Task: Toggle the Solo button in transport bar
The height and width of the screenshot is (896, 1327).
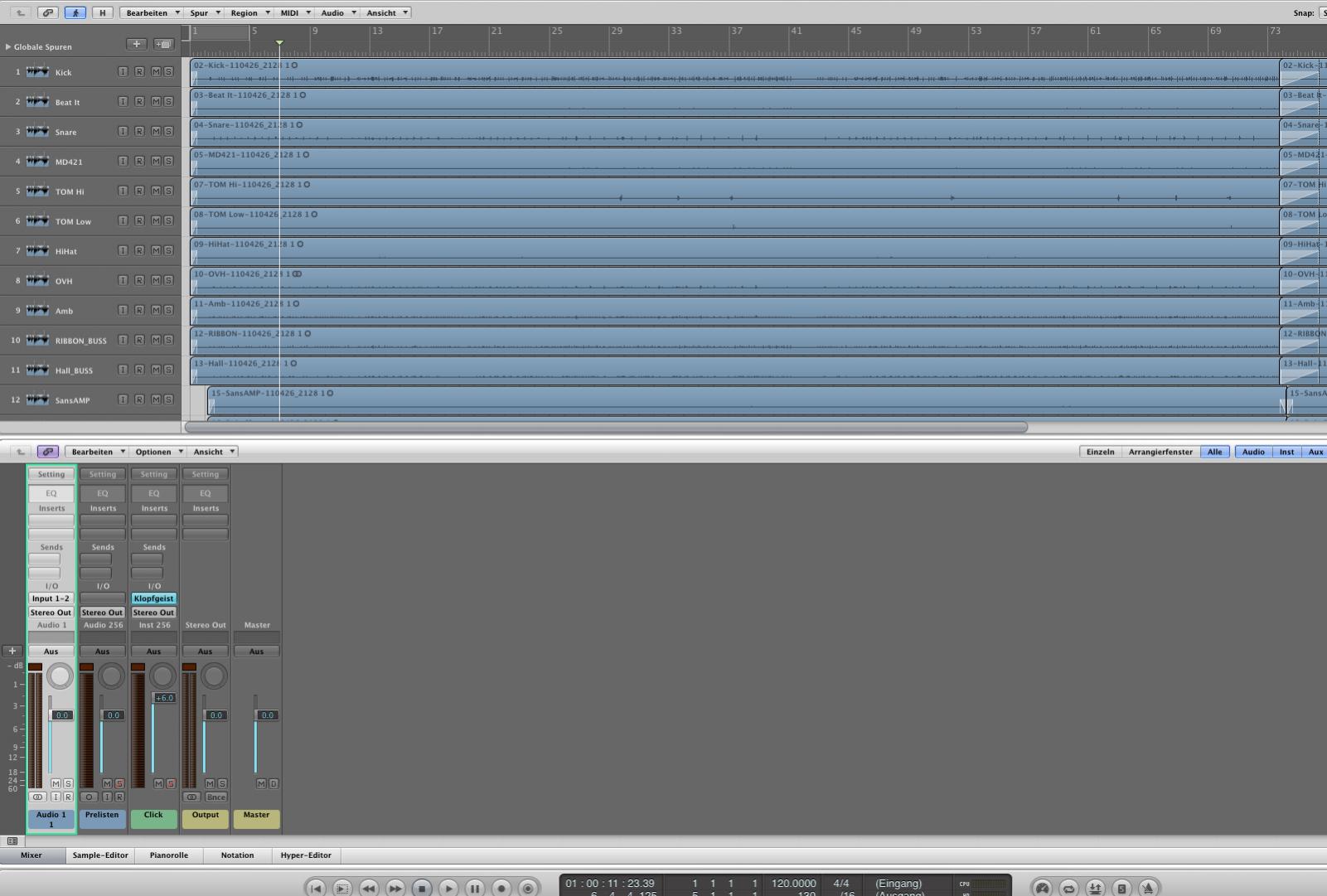Action: click(x=1121, y=888)
